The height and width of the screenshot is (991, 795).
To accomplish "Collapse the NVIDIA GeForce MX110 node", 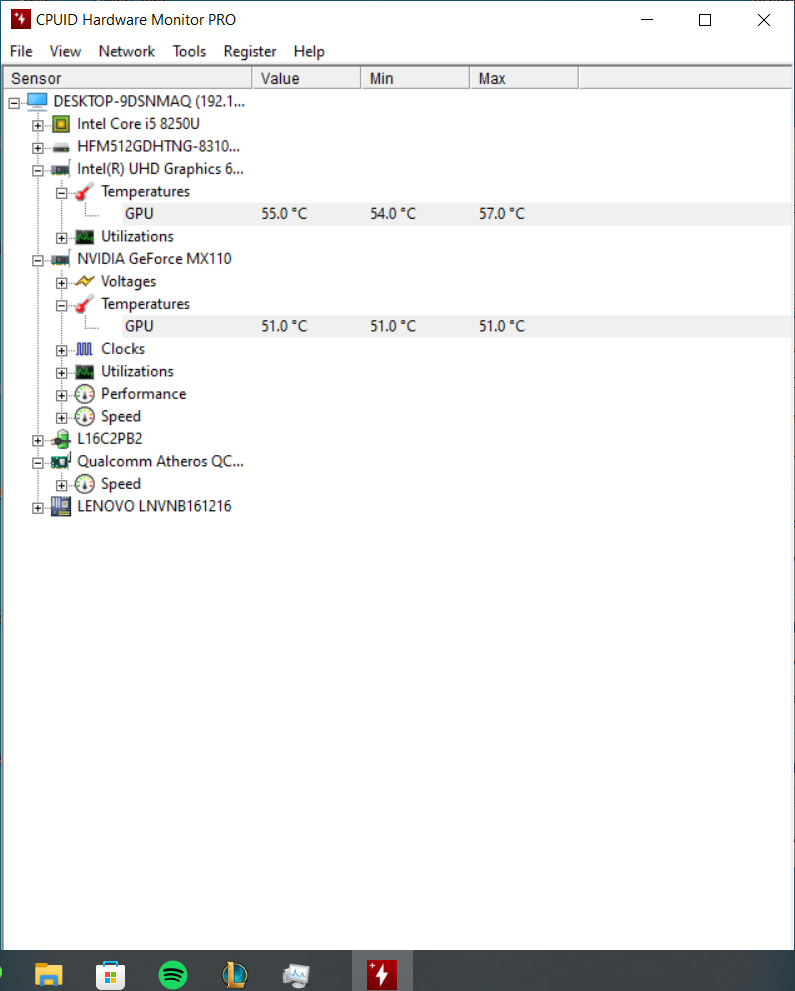I will [x=38, y=260].
